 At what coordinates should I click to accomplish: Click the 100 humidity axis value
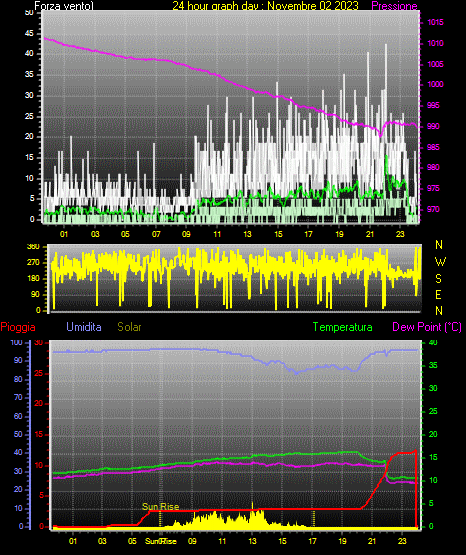point(17,342)
